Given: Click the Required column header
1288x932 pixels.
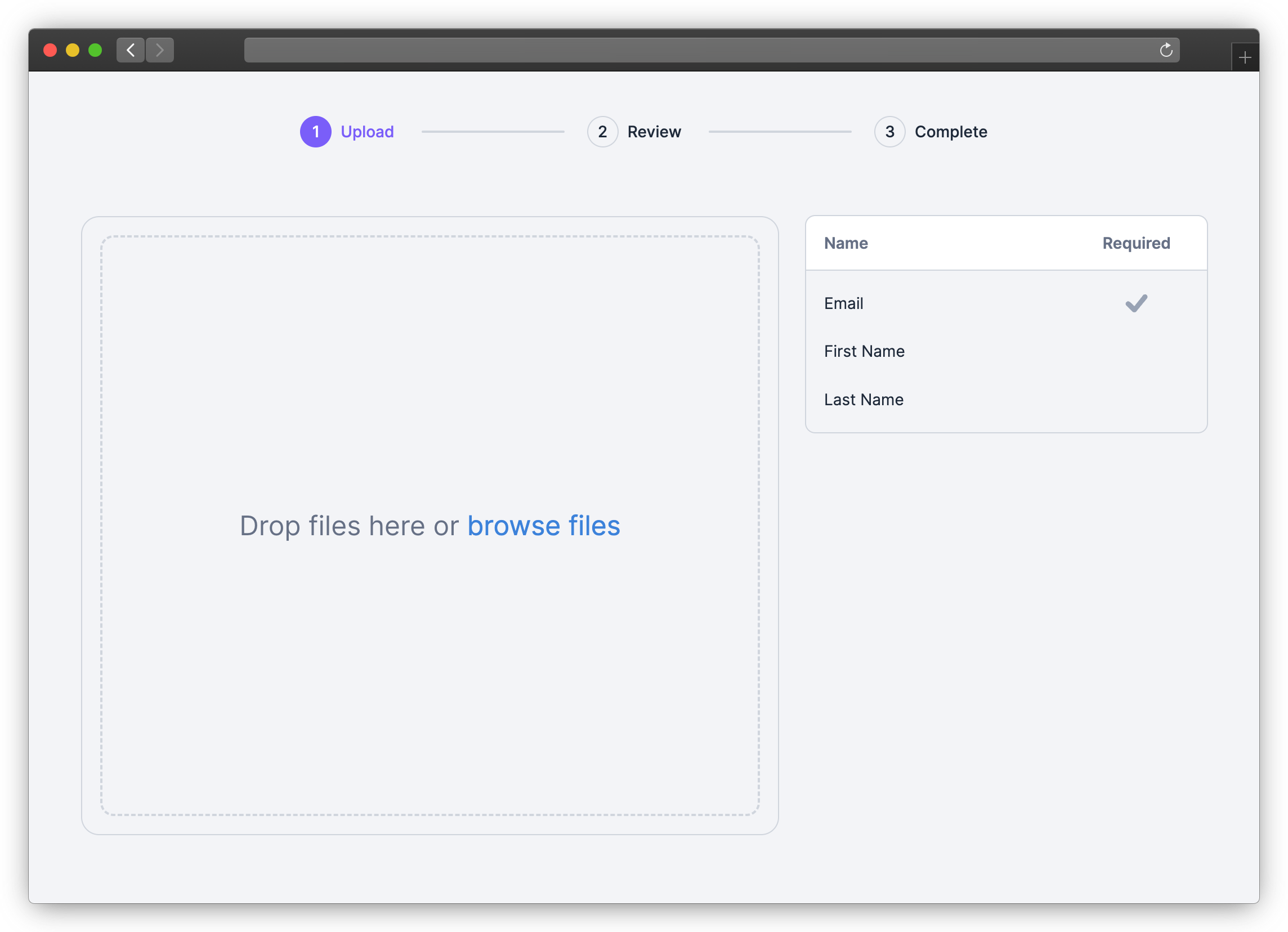Looking at the screenshot, I should click(1136, 243).
